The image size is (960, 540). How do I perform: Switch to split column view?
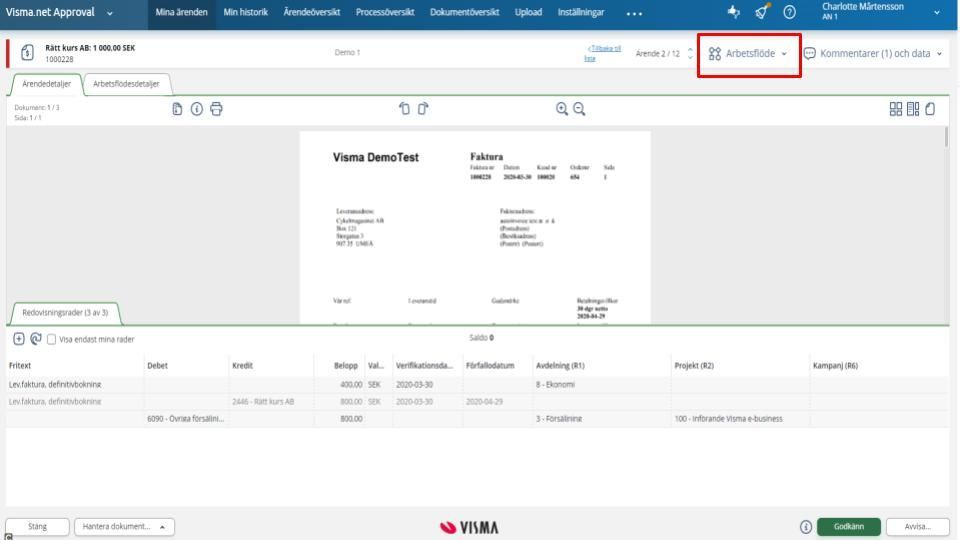point(913,109)
